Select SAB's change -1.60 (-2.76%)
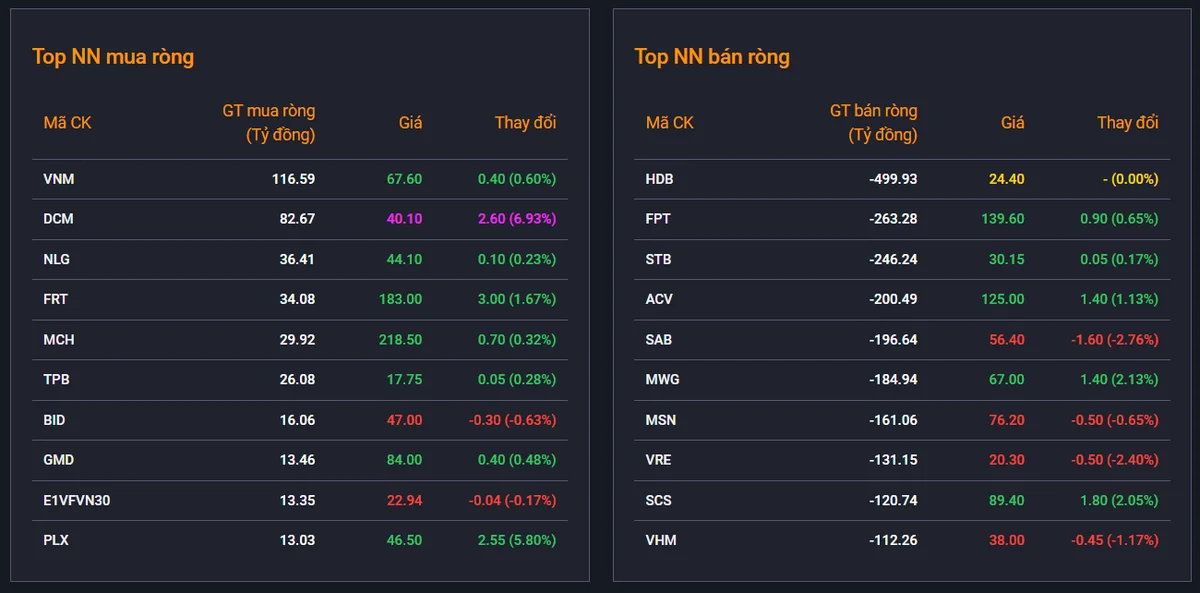 1115,340
